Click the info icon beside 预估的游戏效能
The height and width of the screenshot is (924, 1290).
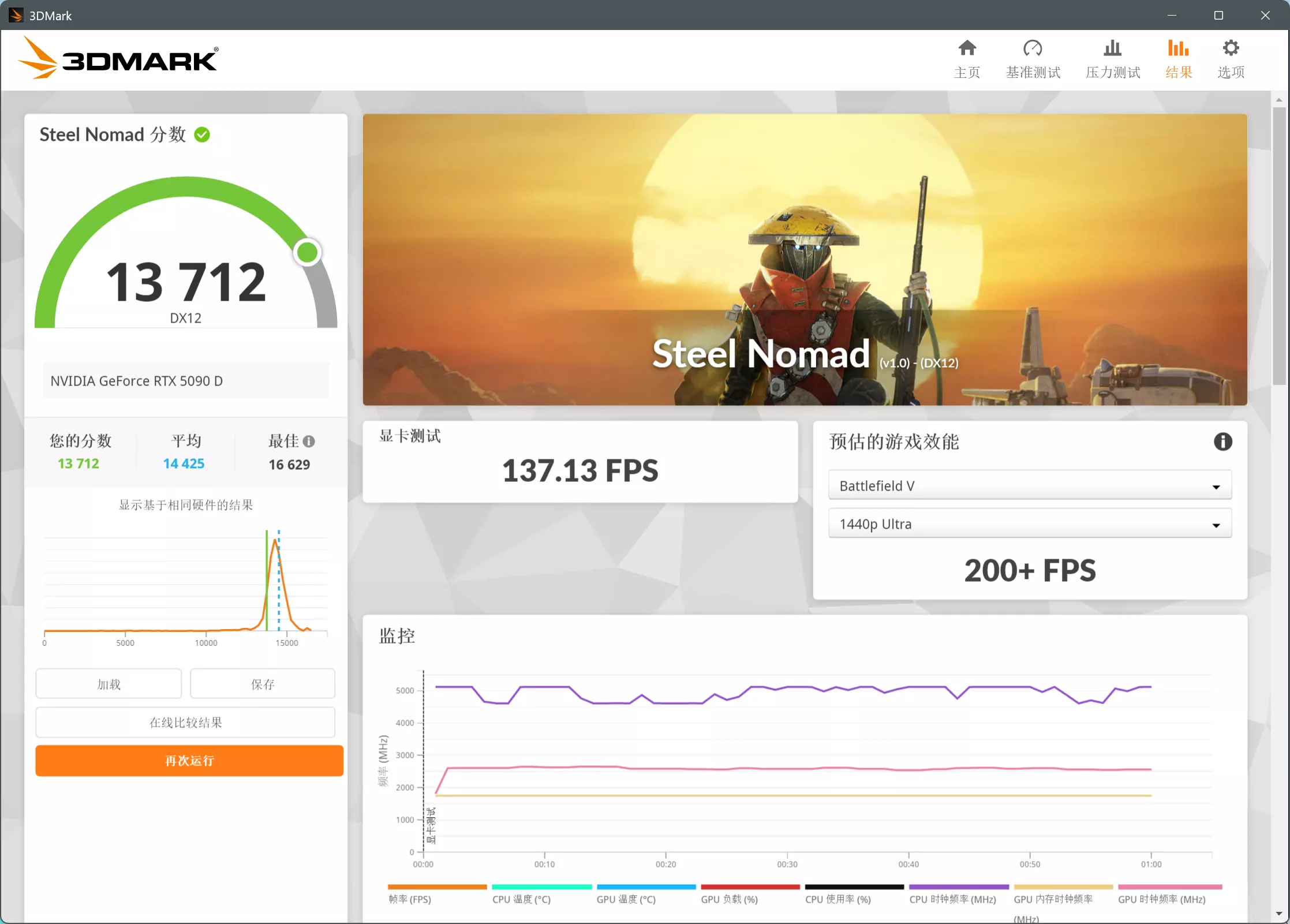(x=1222, y=442)
